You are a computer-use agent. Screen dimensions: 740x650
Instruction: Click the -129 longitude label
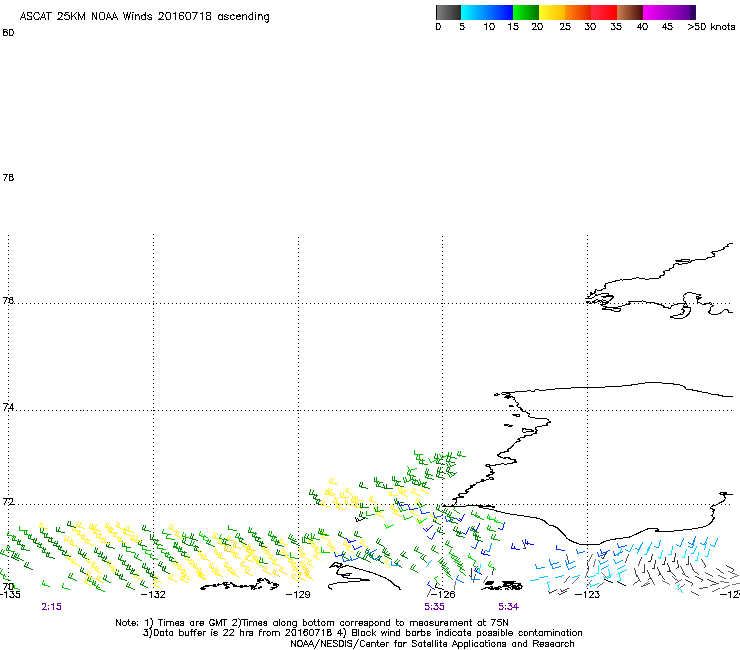pos(298,594)
